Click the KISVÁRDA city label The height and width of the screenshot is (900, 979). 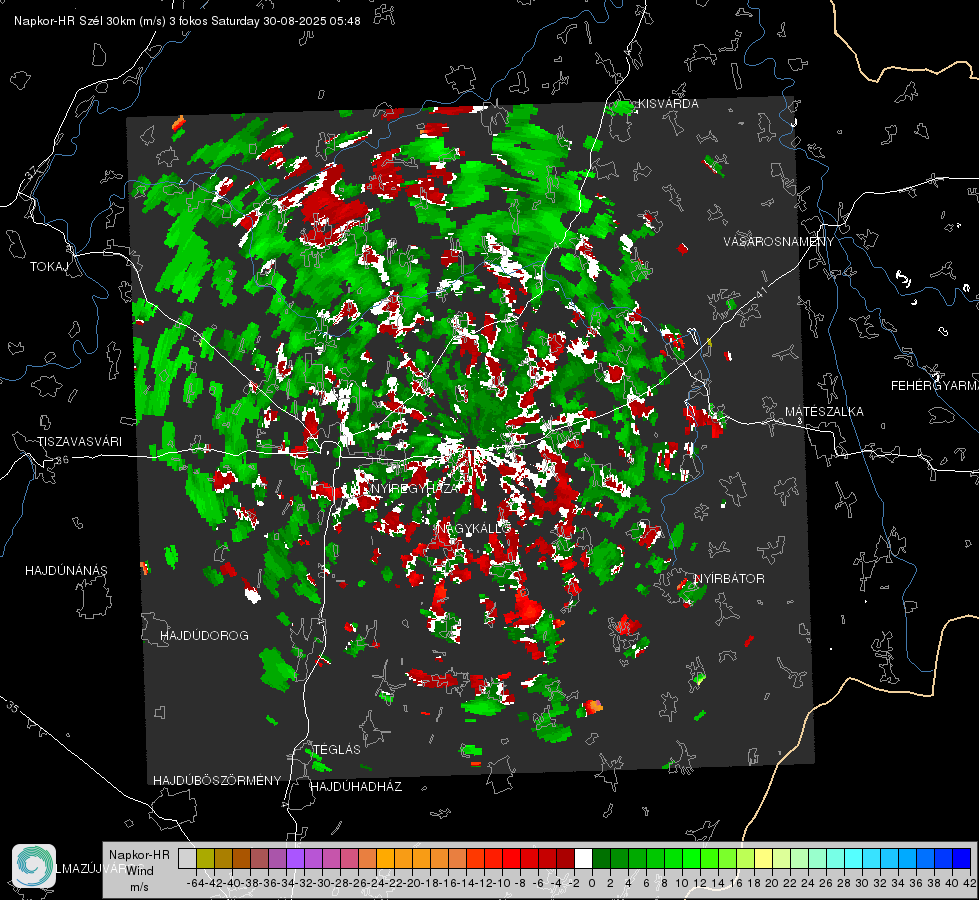coord(667,104)
